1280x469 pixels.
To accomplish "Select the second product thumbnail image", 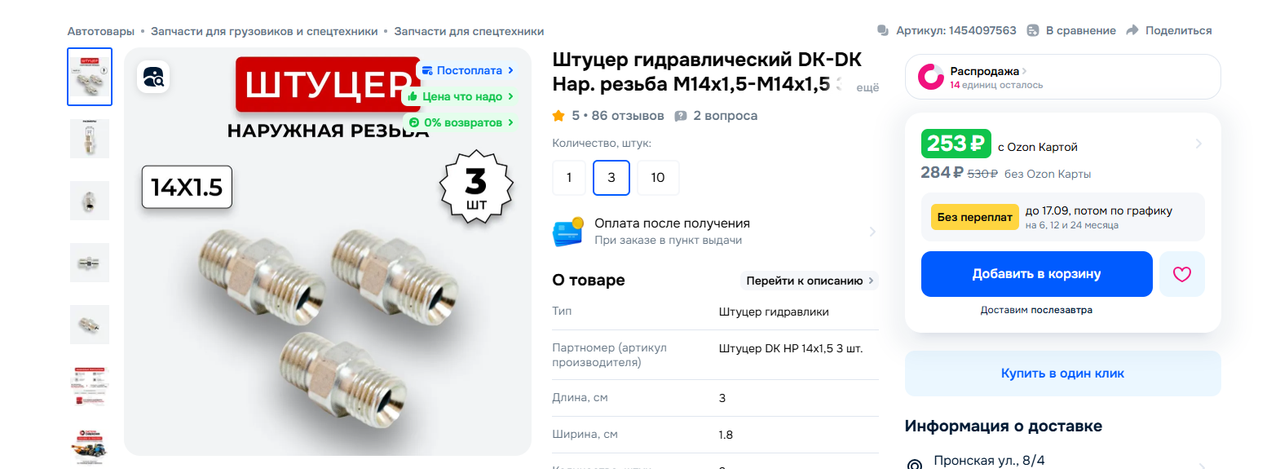I will coord(90,138).
